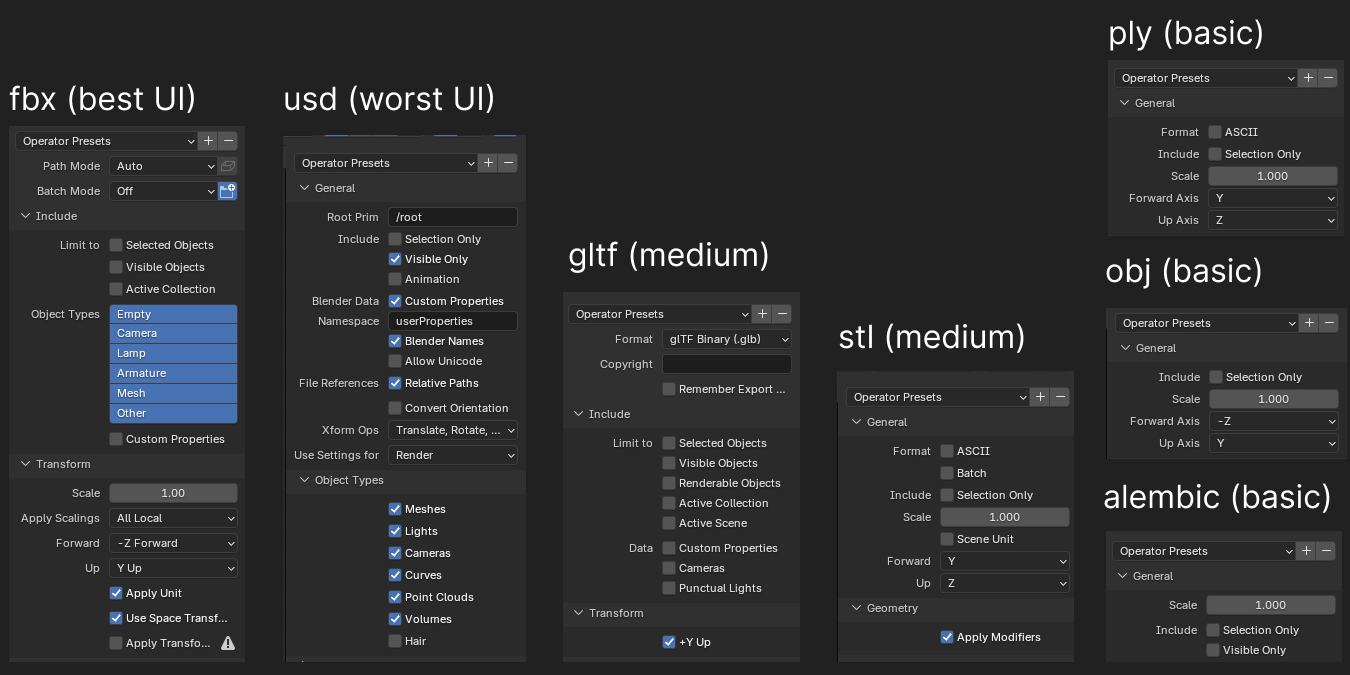Click the fbx Path Mode embed textures icon

pyautogui.click(x=228, y=166)
